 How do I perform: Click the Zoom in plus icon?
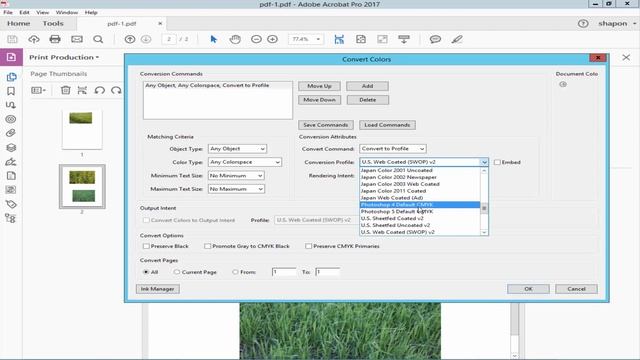272,39
